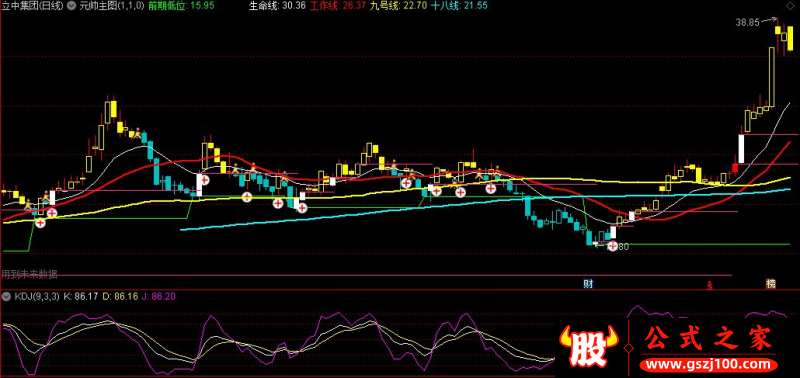
Task: Click the KDJ(9,3,3) parameter label
Action: (37, 296)
